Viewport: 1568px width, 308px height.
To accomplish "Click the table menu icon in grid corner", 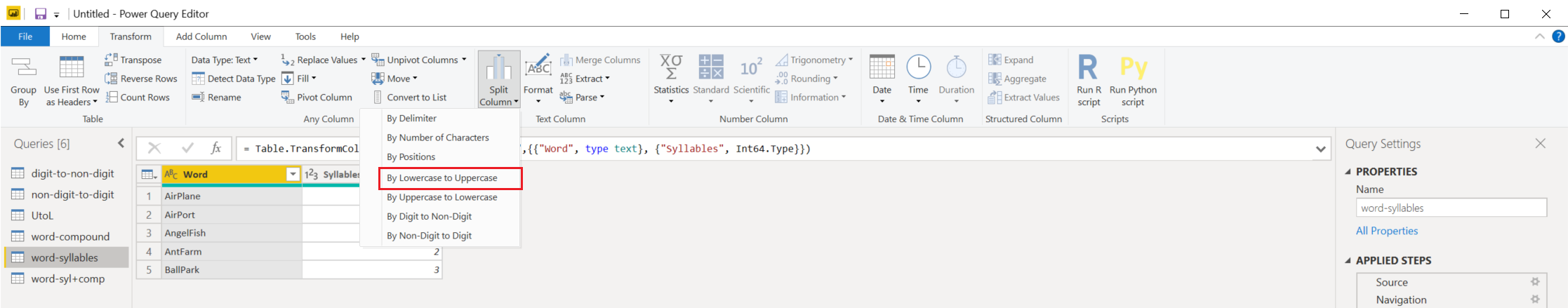I will coord(149,175).
